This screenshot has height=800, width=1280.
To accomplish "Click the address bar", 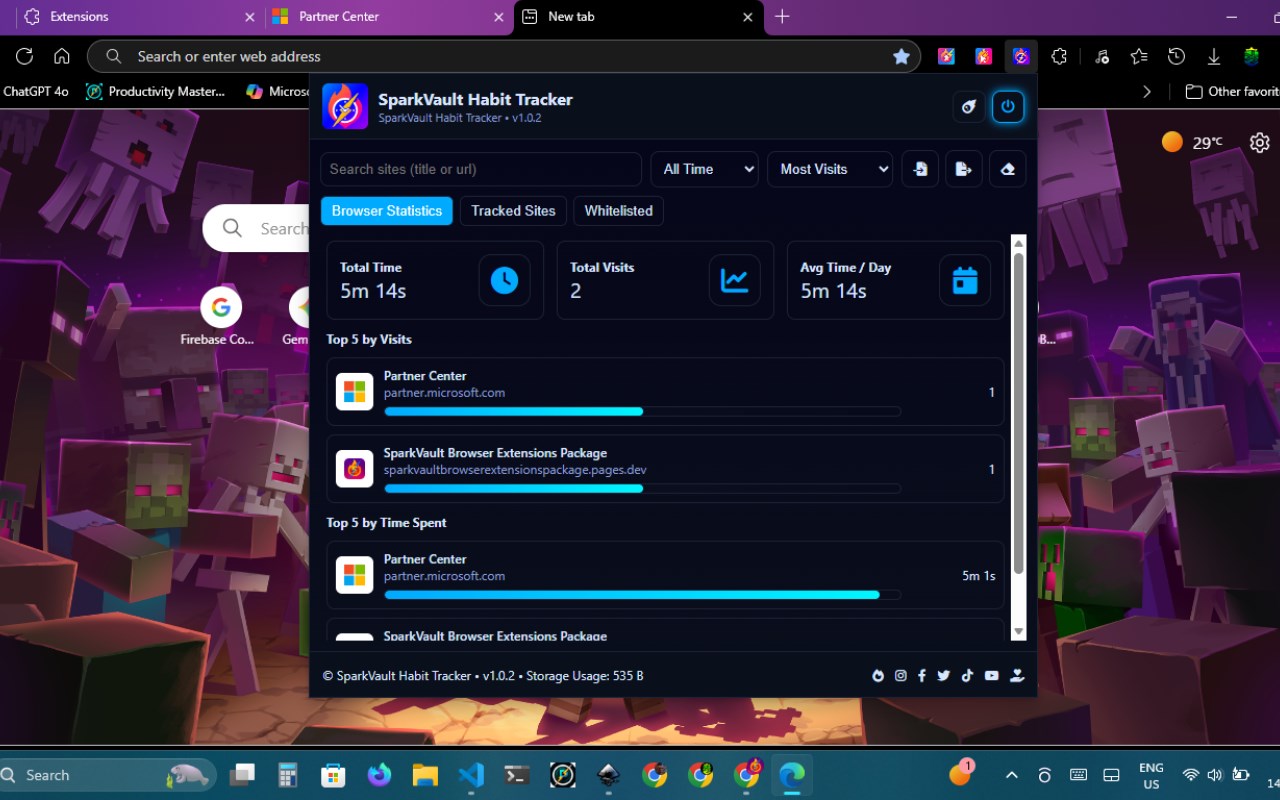I will click(505, 57).
